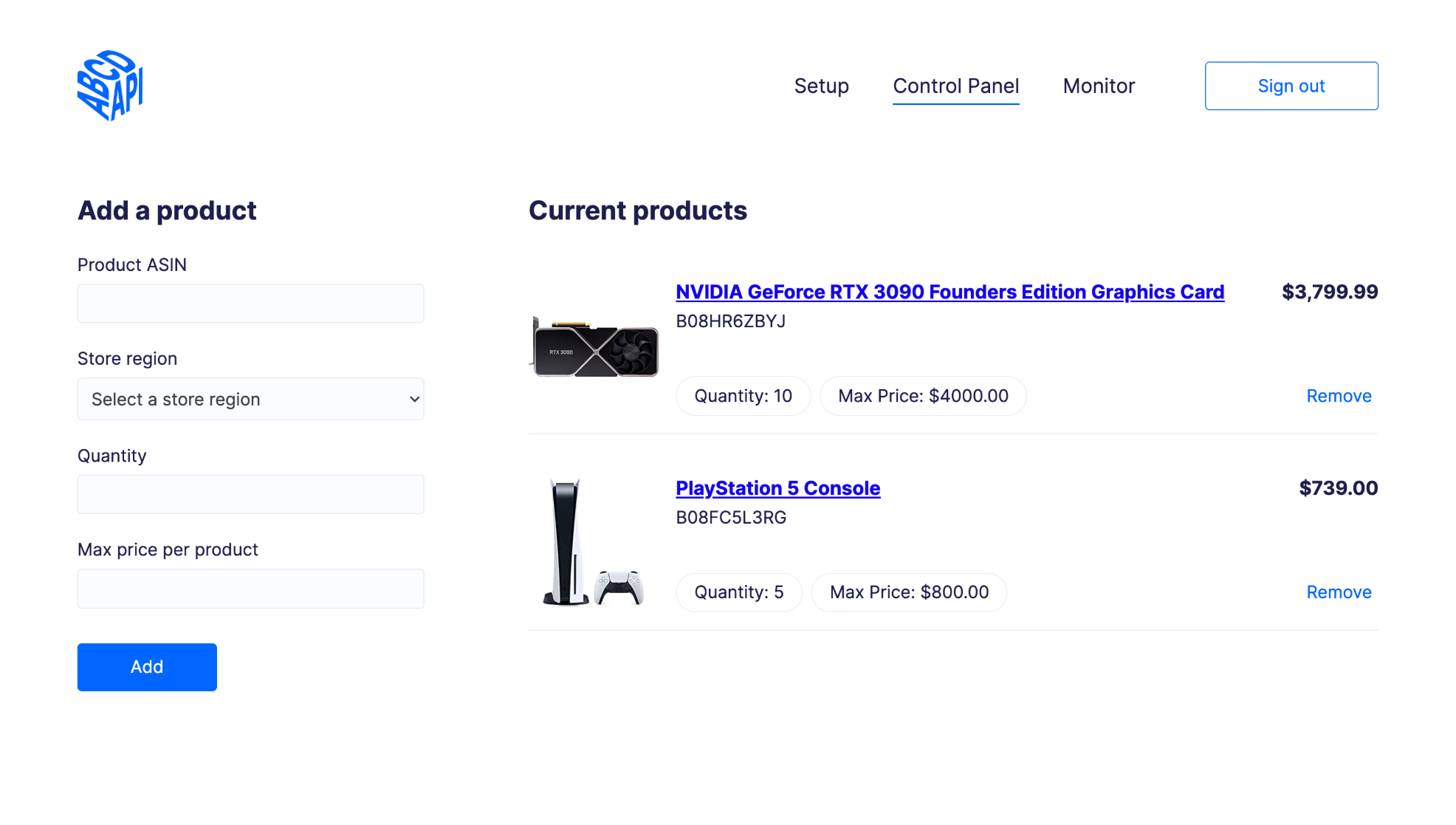The image size is (1456, 825).
Task: Click the Max Price: $4000.00 badge
Action: click(x=923, y=396)
